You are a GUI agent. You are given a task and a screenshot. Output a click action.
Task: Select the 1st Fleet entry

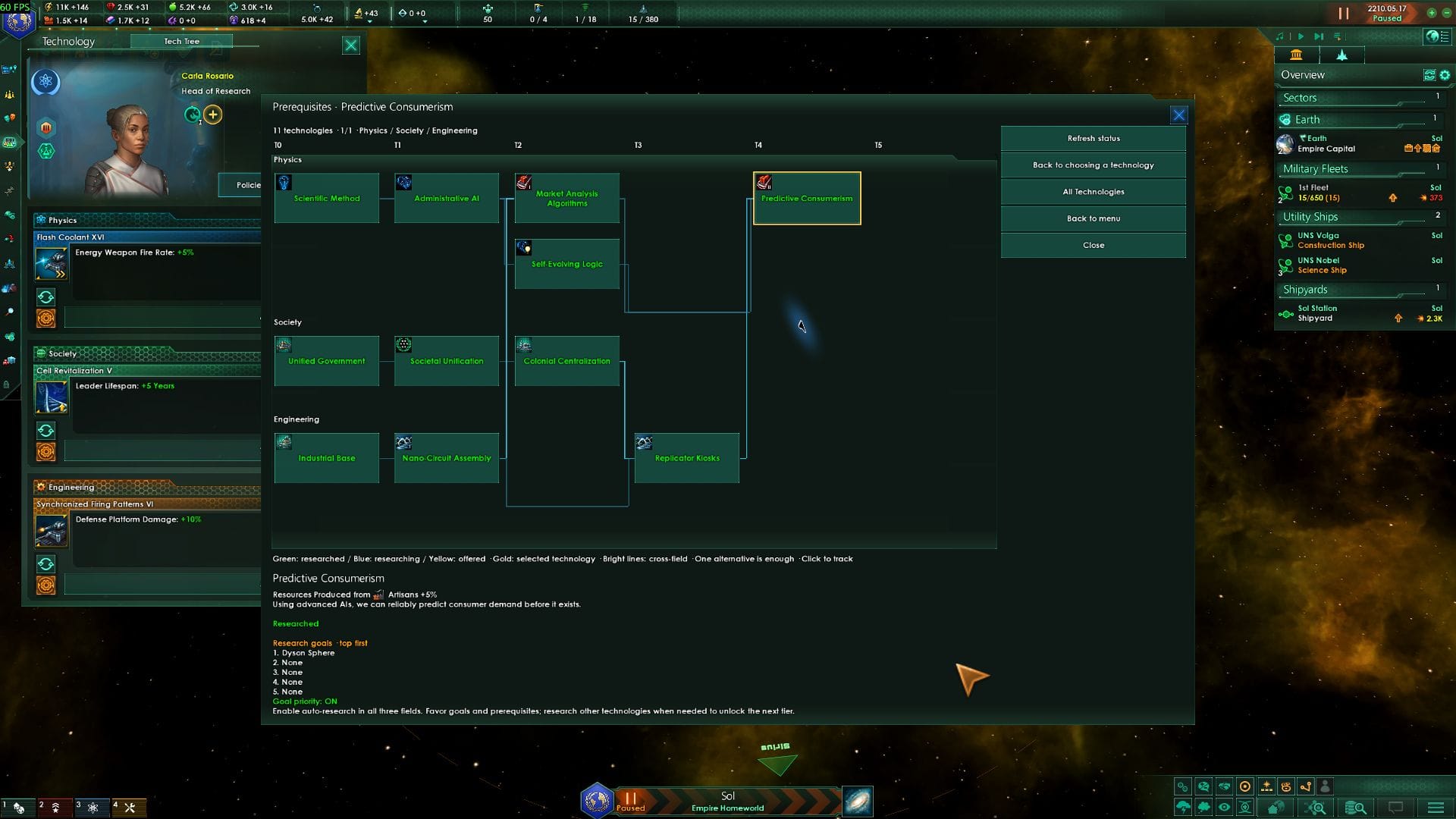[1360, 193]
